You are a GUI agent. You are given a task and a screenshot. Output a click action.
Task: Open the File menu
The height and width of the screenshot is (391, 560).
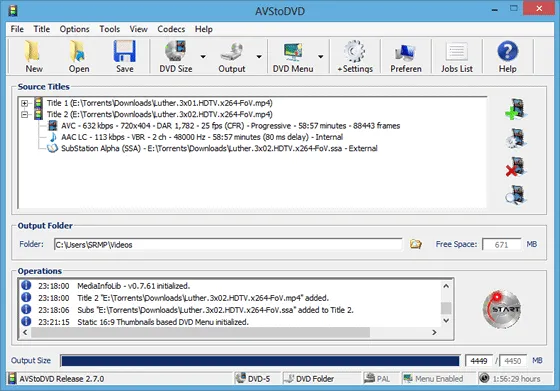pos(17,29)
